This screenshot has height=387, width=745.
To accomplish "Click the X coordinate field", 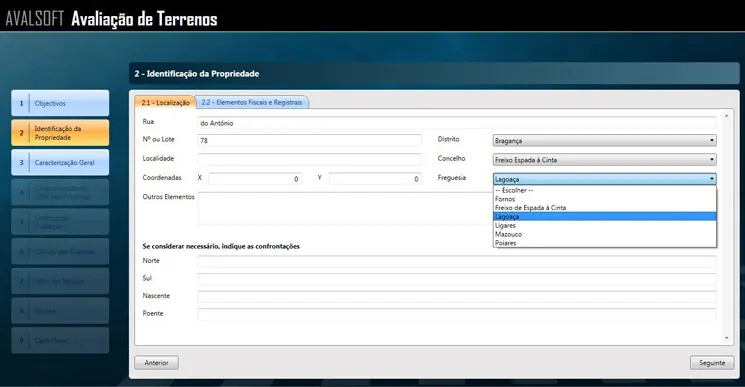I will pos(255,179).
